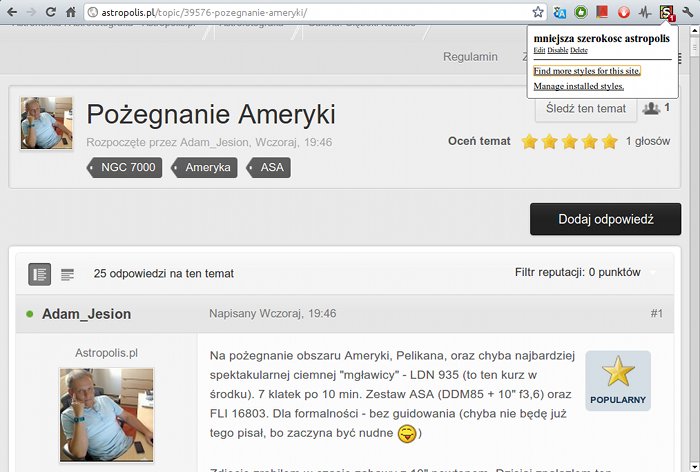Image resolution: width=700 pixels, height=472 pixels.
Task: Open the Regulamin menu item
Action: (x=470, y=57)
